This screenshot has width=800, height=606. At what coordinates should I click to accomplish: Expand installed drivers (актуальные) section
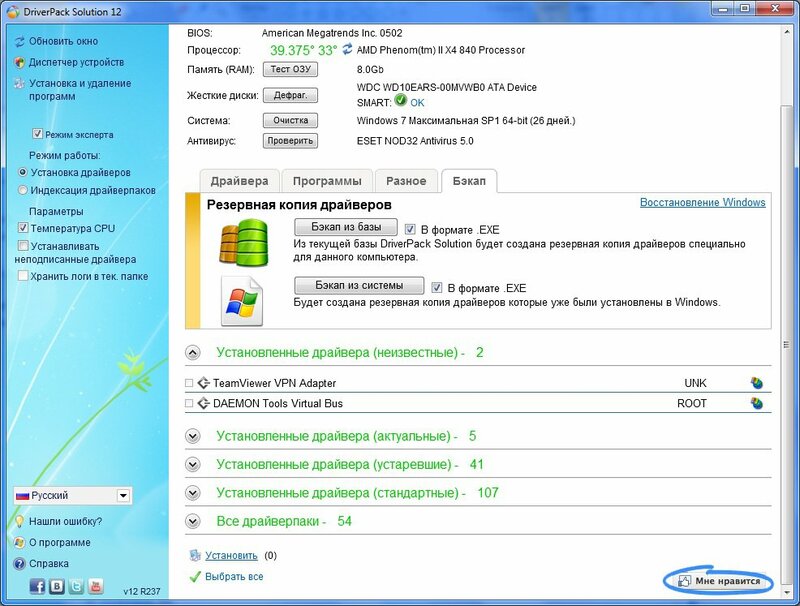[193, 436]
